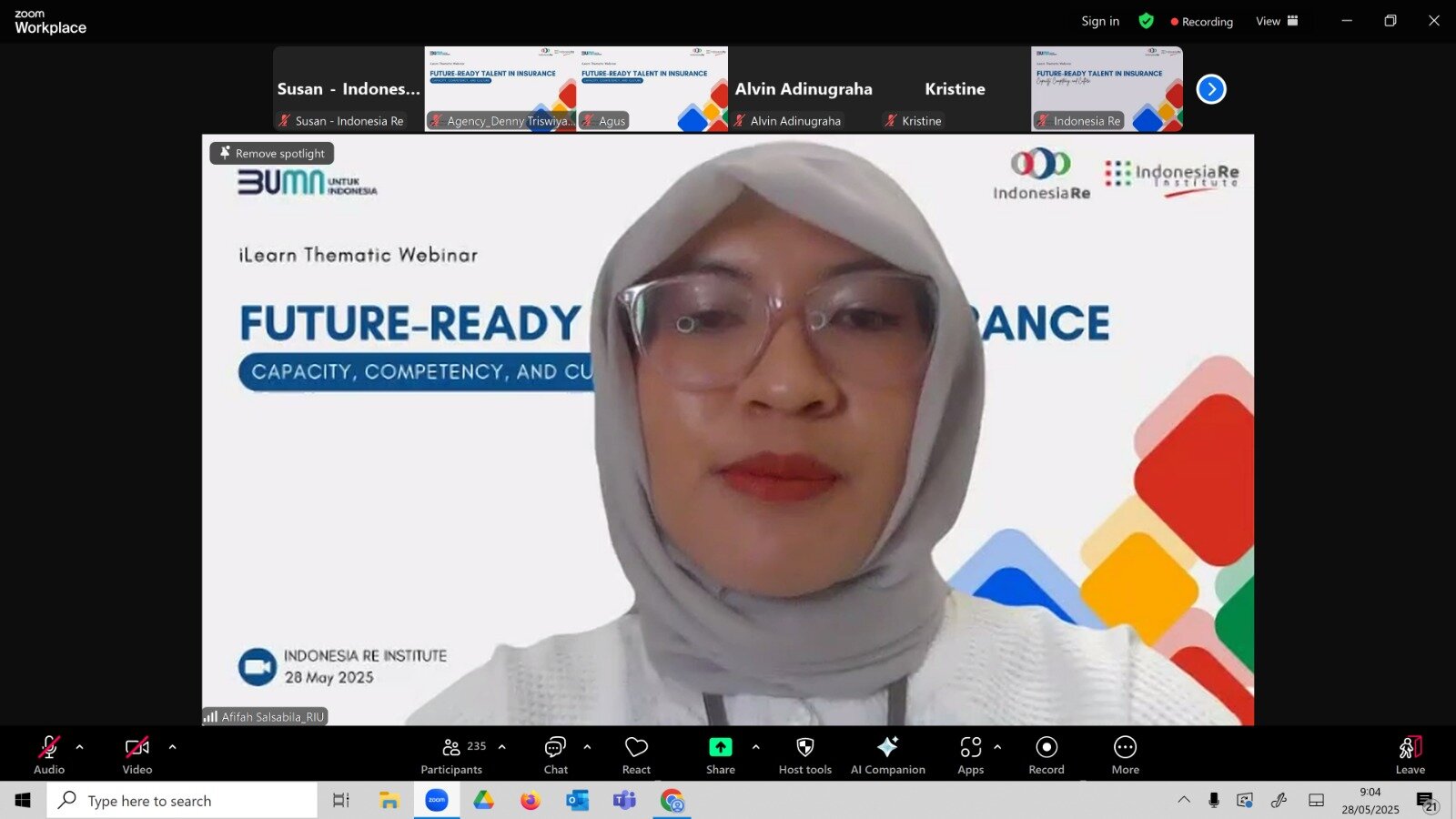This screenshot has width=1456, height=819.
Task: Open Firefox from taskbar
Action: pos(531,800)
